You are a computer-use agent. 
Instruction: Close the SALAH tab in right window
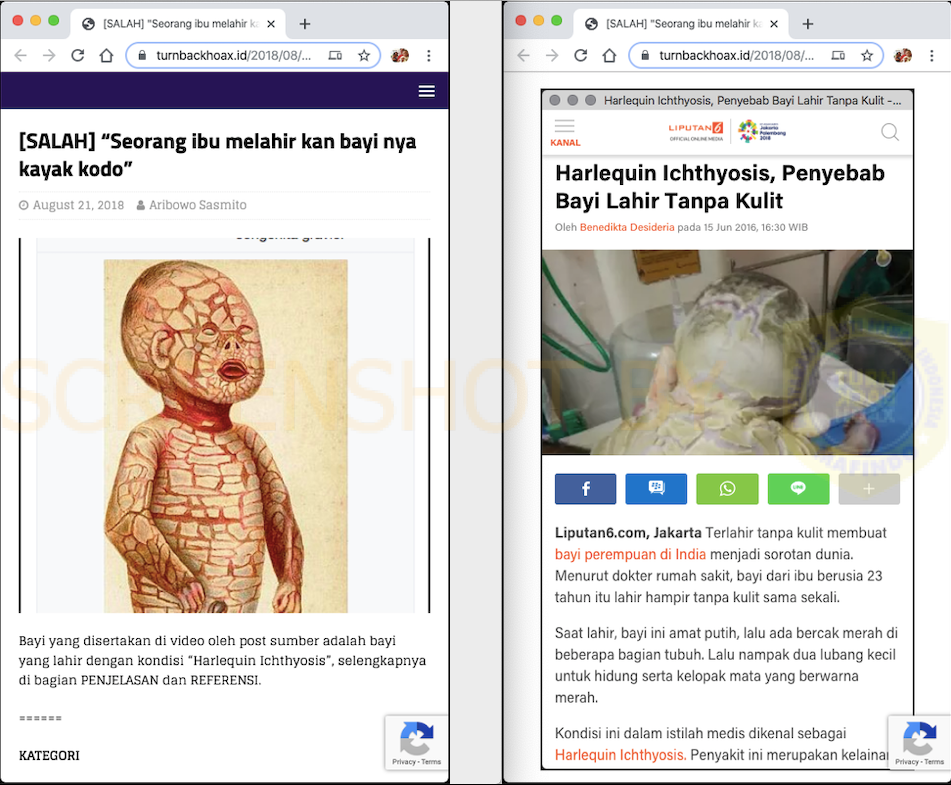[774, 24]
